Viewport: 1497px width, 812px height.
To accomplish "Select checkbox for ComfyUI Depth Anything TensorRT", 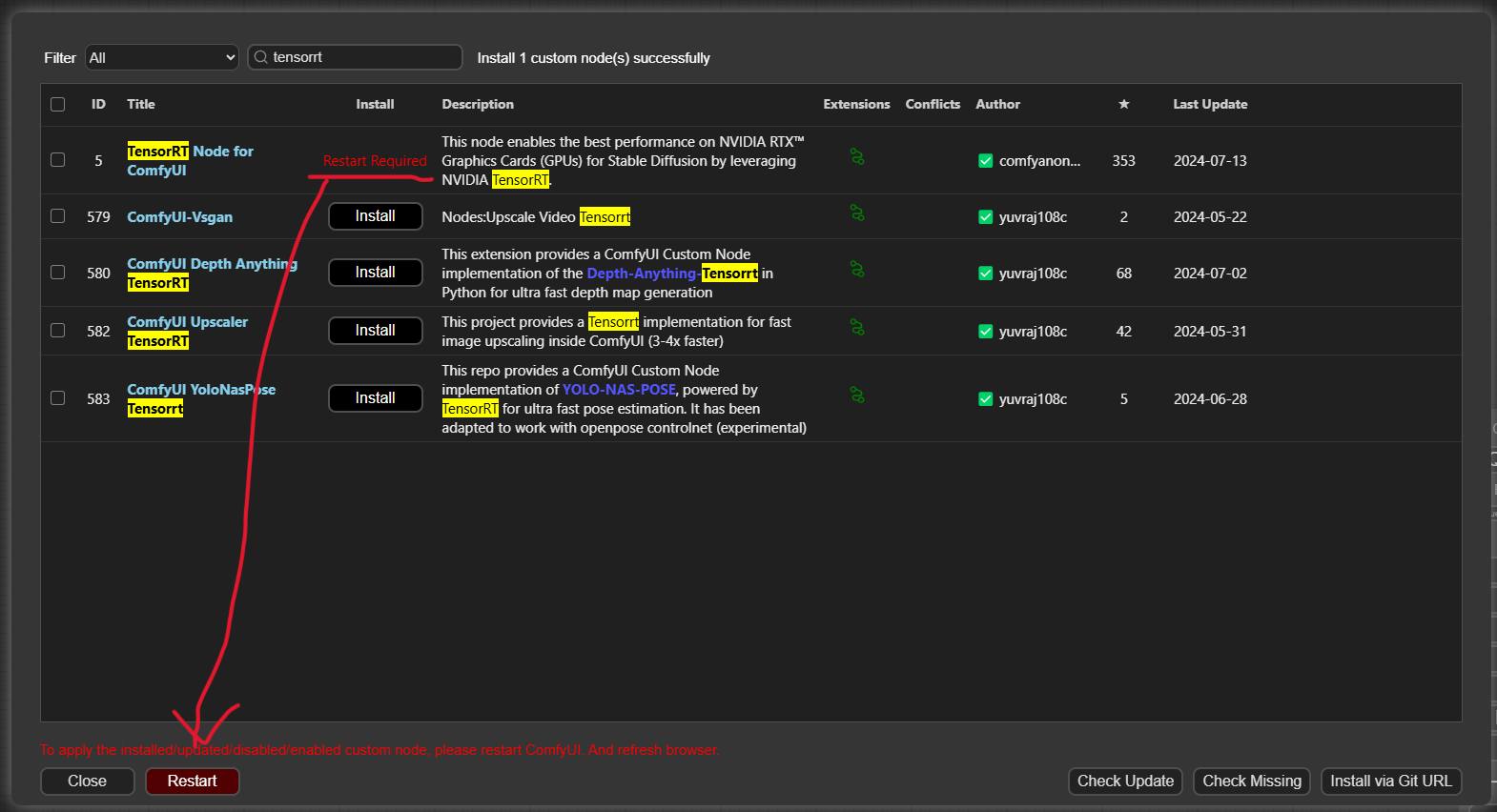I will pos(58,272).
